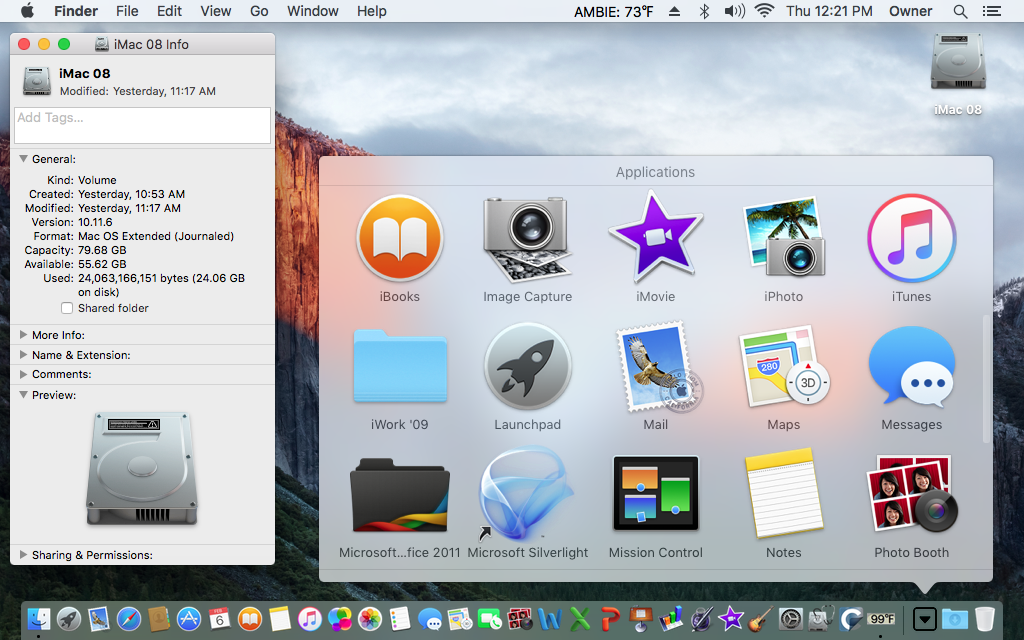The width and height of the screenshot is (1024, 640).
Task: Launch Photo Booth from Applications stack
Action: tap(911, 494)
